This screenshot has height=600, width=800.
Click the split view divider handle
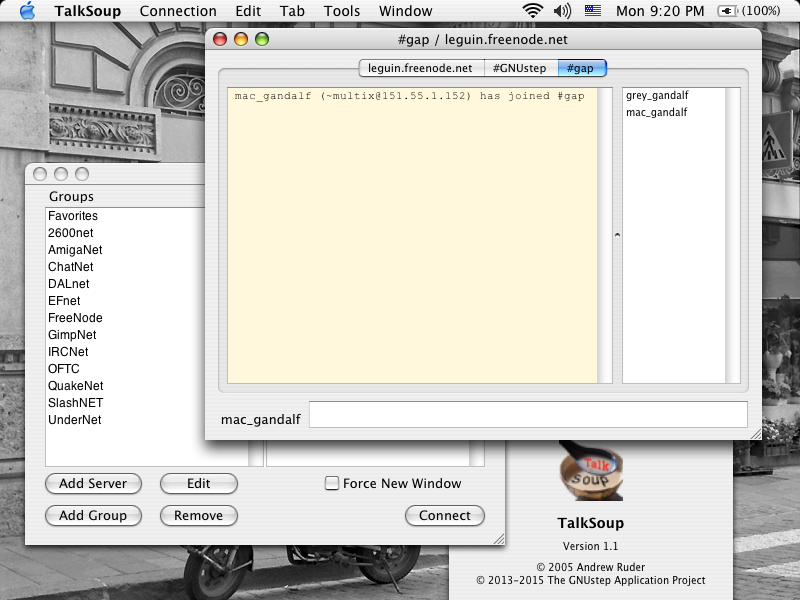[617, 235]
